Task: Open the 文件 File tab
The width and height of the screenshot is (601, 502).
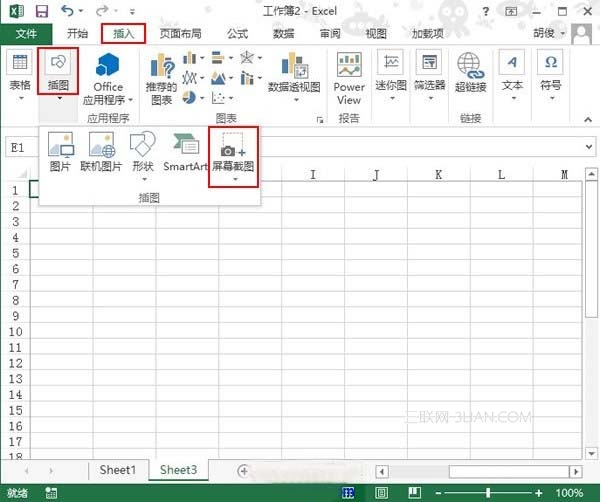Action: pos(26,34)
